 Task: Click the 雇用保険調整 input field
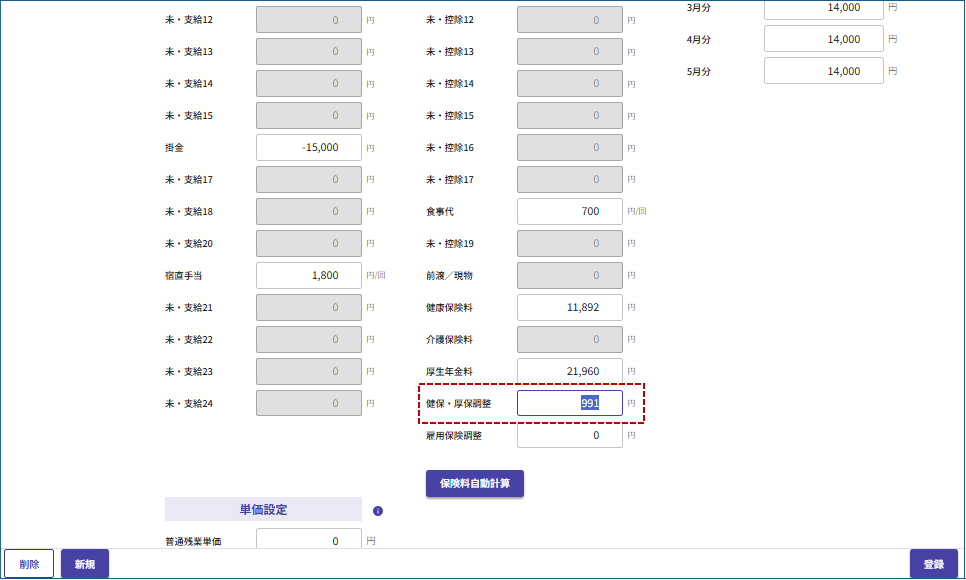tap(569, 435)
